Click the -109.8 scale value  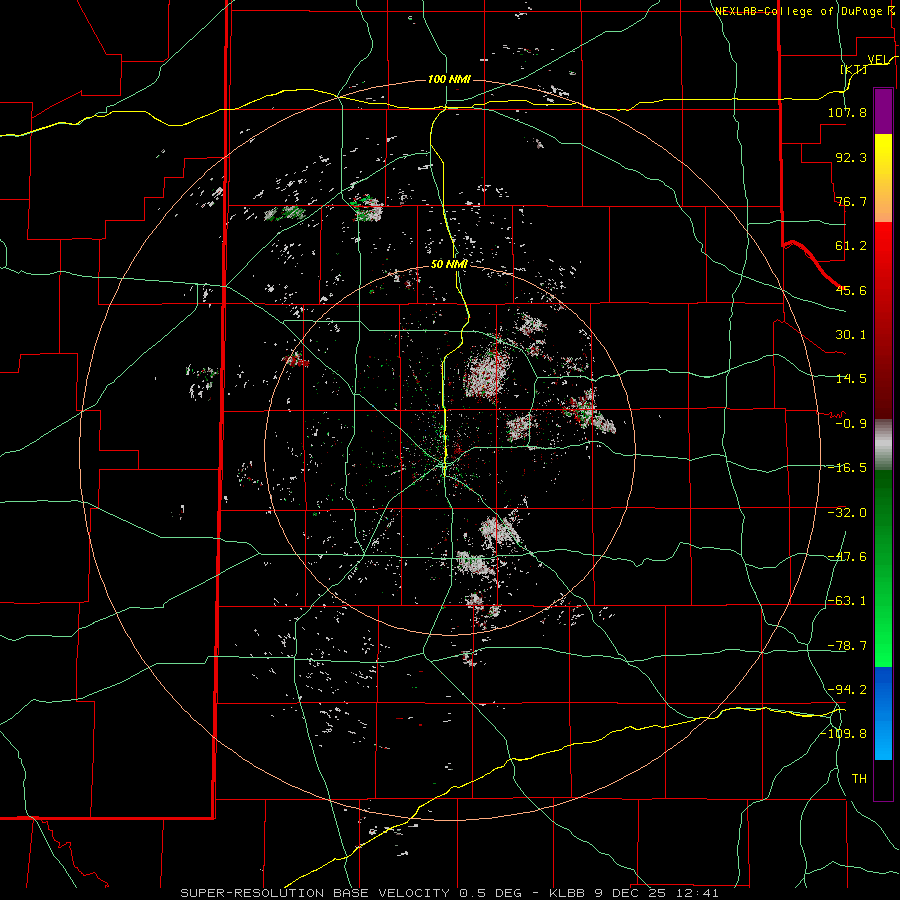[843, 734]
